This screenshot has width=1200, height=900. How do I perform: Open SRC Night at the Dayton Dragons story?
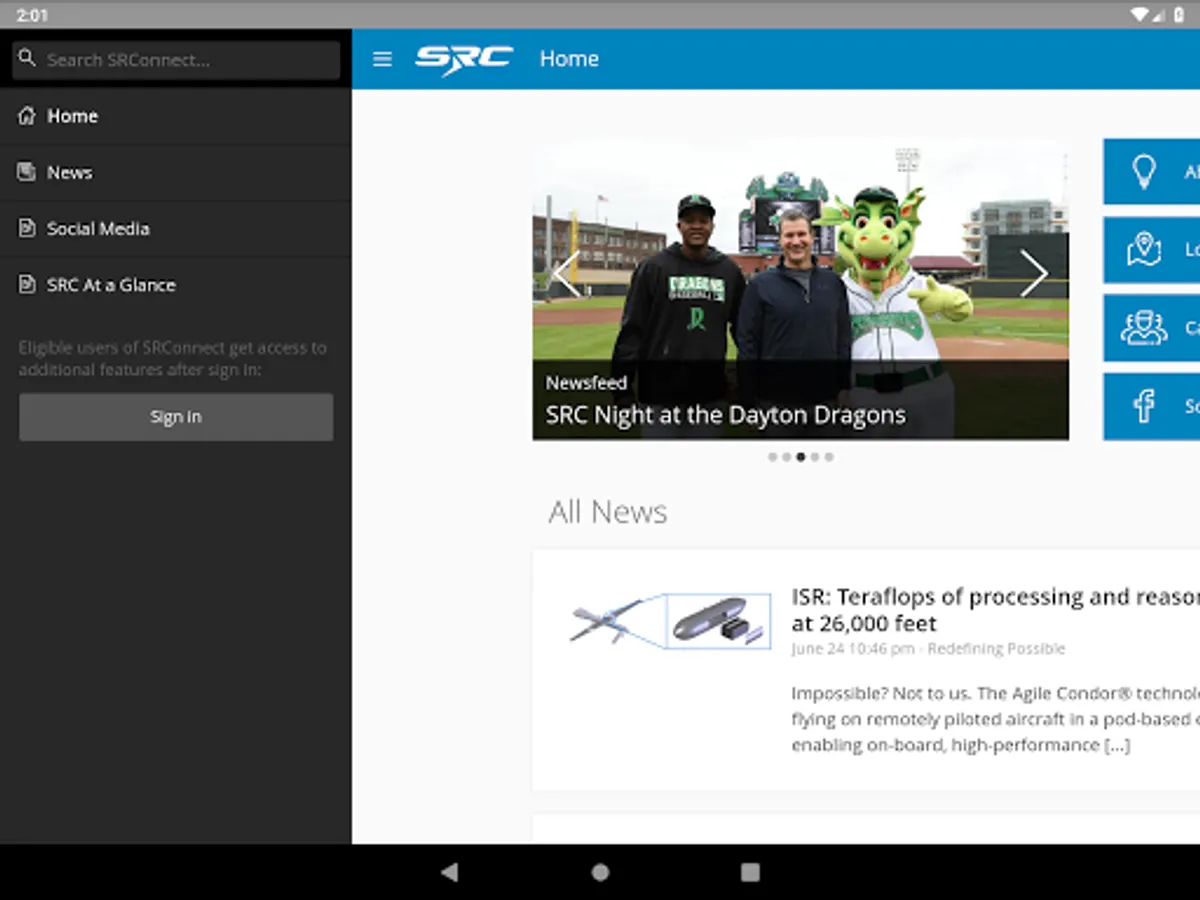[726, 415]
